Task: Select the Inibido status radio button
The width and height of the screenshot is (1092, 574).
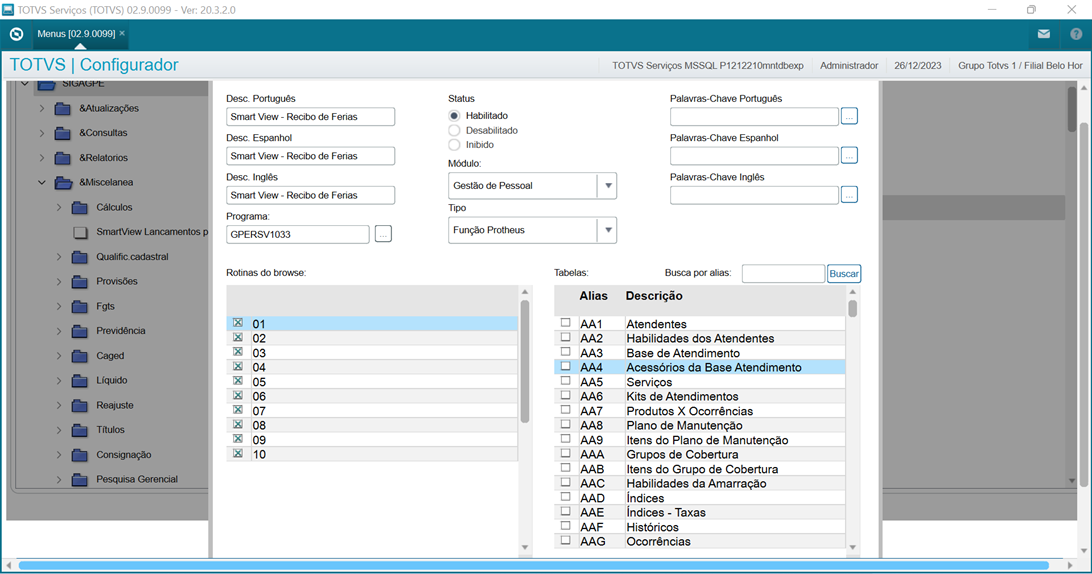Action: 454,145
